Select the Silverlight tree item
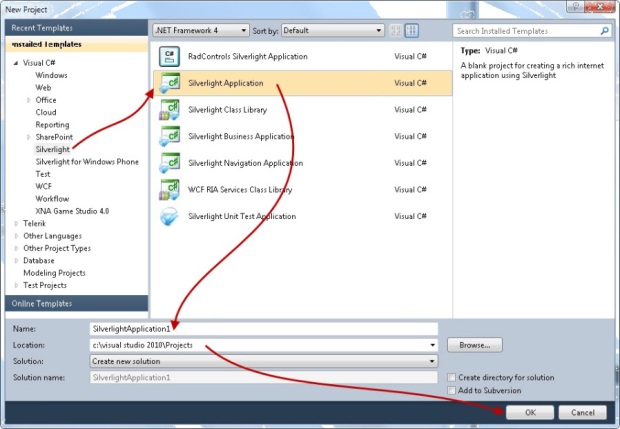 (x=53, y=149)
